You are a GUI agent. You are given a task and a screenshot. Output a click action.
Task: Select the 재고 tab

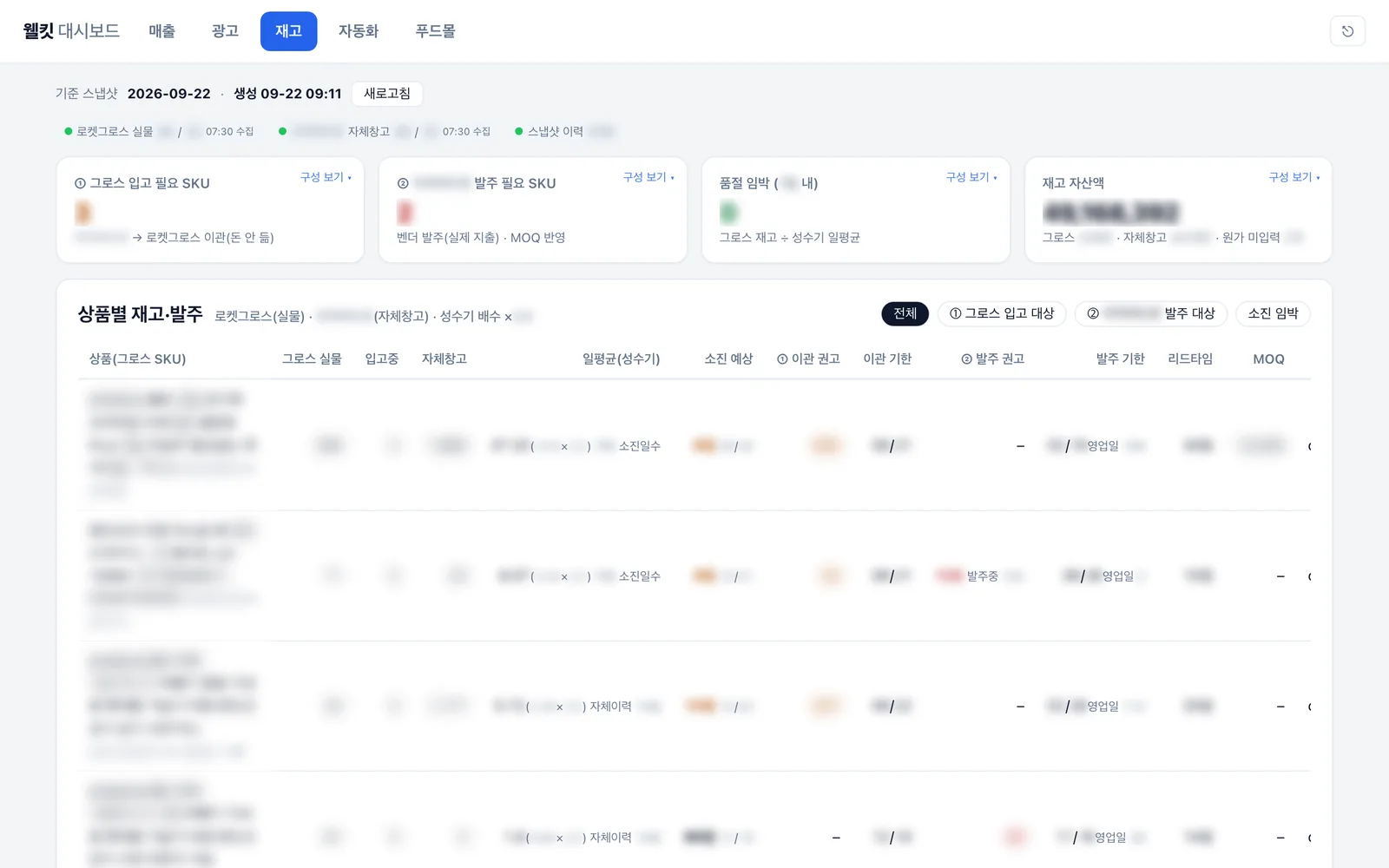(x=288, y=31)
